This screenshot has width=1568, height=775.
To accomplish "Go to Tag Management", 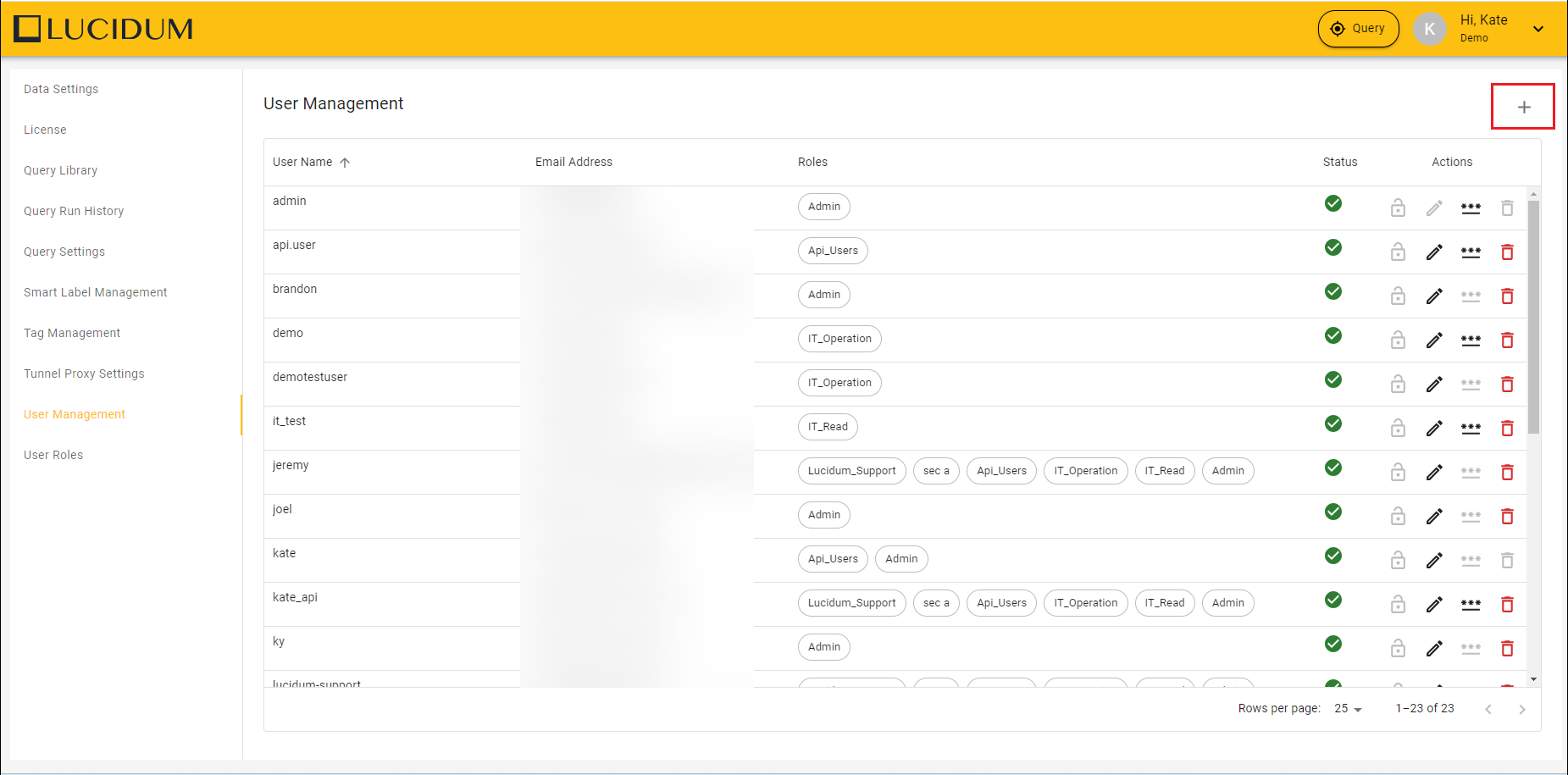I will pyautogui.click(x=72, y=333).
